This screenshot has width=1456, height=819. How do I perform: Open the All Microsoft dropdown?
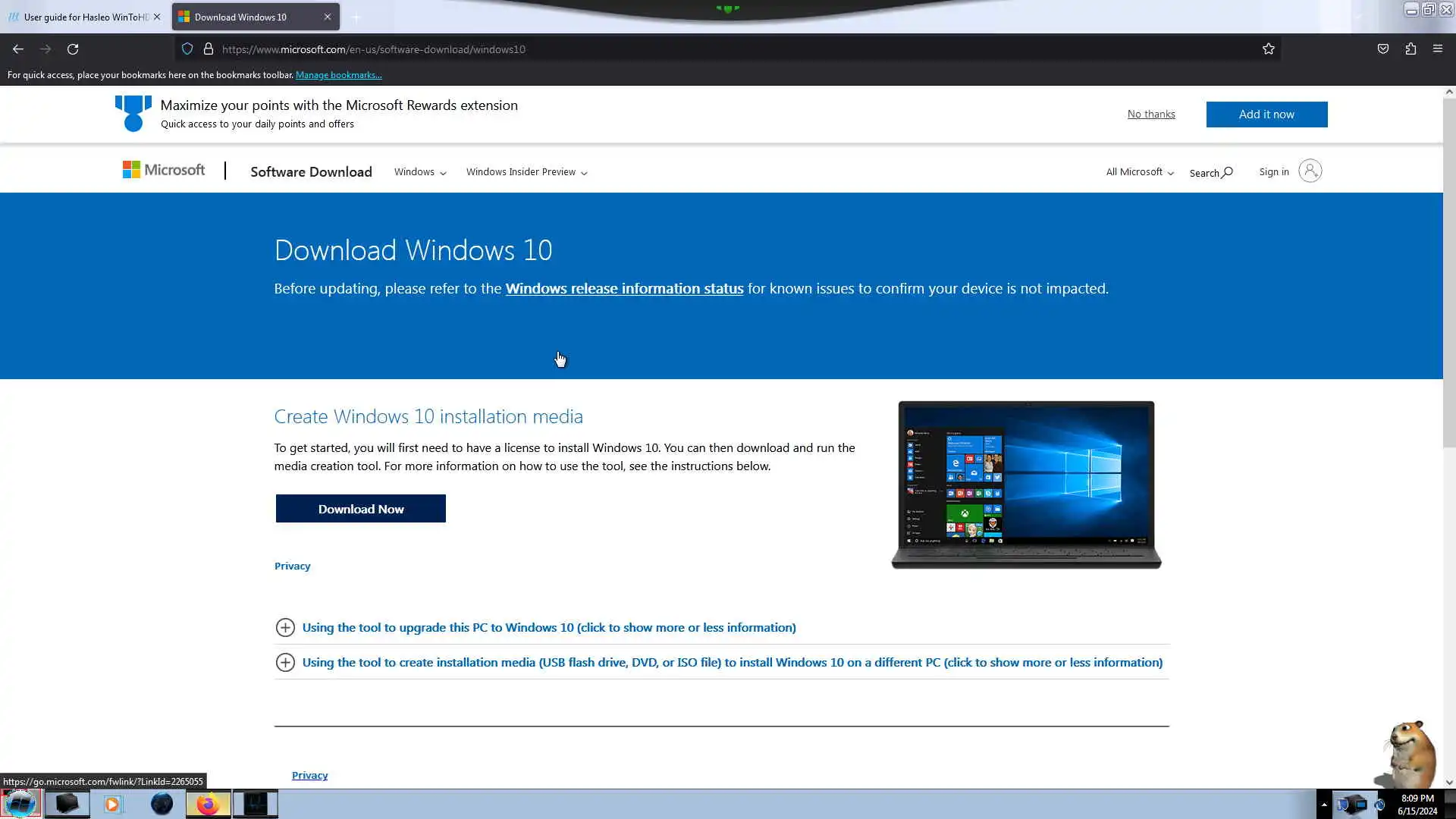tap(1140, 172)
